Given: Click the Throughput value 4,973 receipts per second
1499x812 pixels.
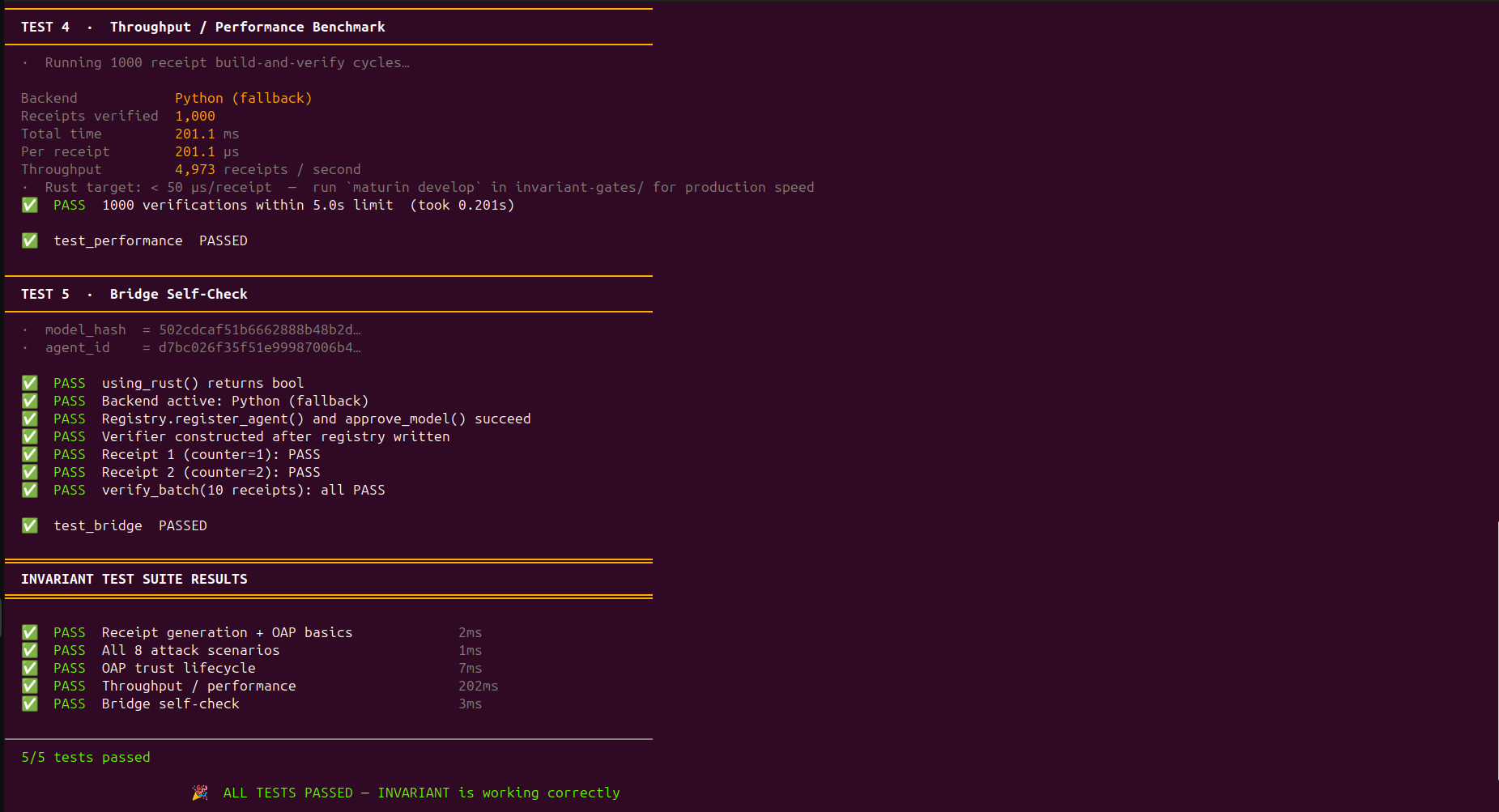Looking at the screenshot, I should [195, 169].
